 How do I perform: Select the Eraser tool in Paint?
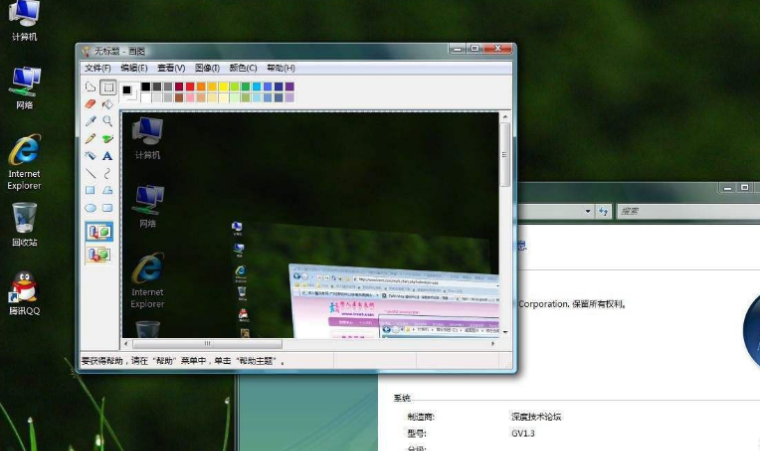click(90, 104)
